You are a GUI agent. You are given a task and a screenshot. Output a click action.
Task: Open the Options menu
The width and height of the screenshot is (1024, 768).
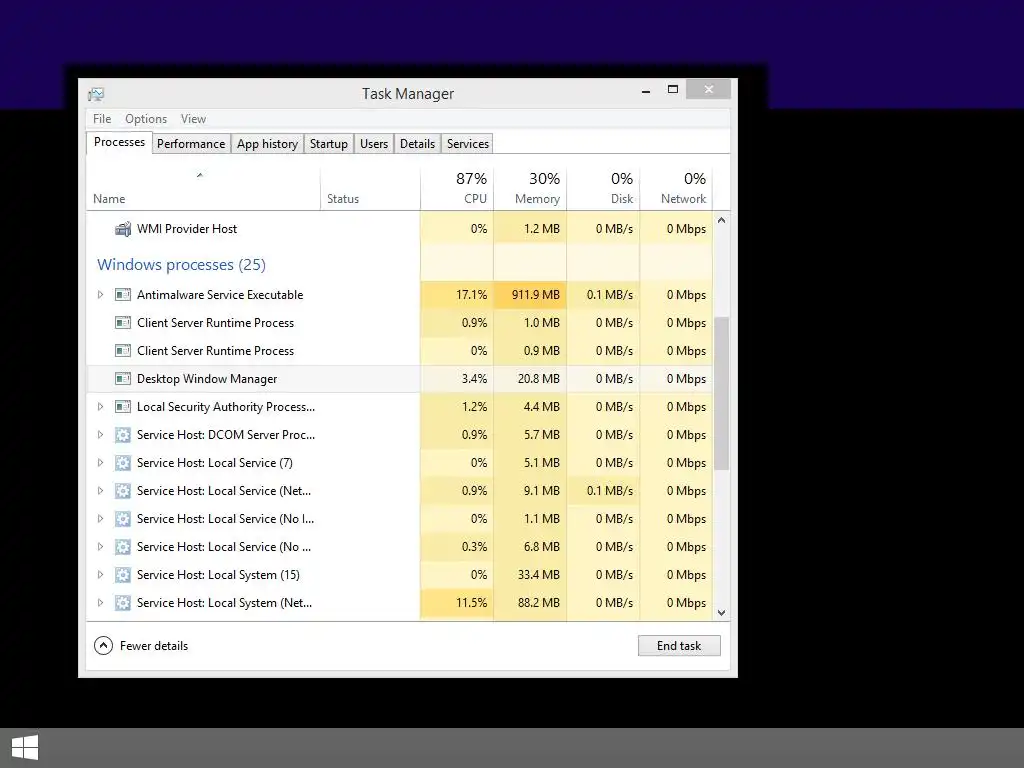(x=146, y=119)
